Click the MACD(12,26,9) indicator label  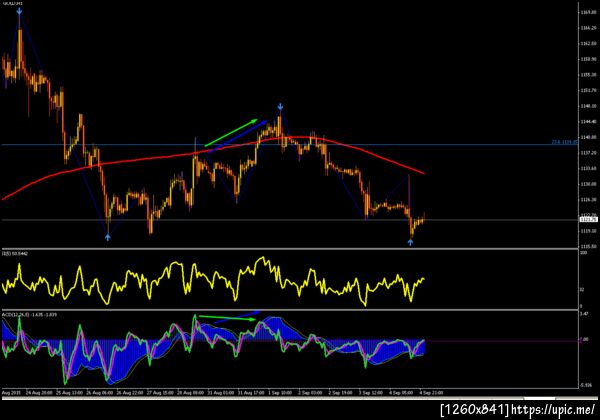point(29,314)
